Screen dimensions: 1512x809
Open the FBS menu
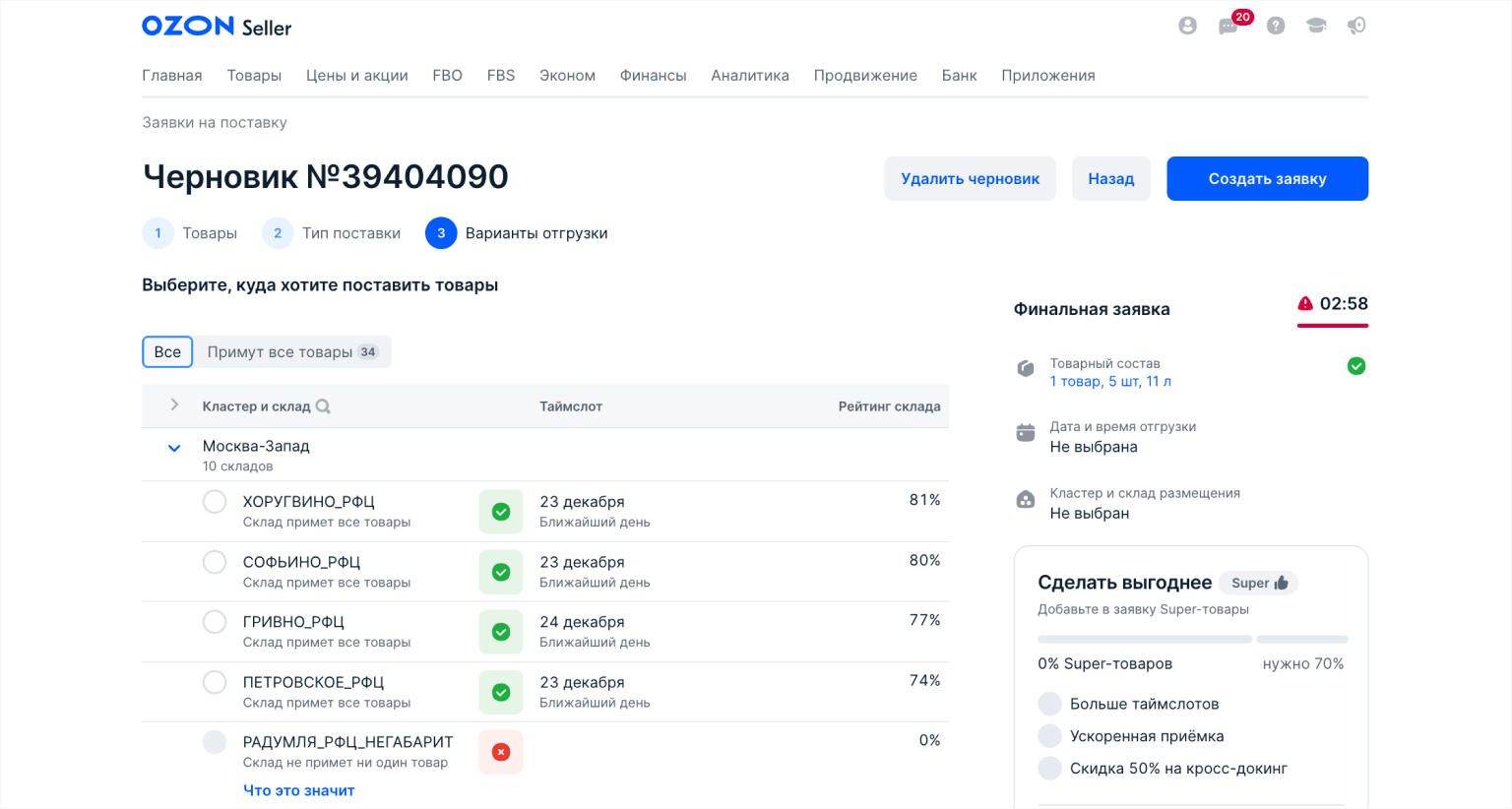pyautogui.click(x=501, y=76)
